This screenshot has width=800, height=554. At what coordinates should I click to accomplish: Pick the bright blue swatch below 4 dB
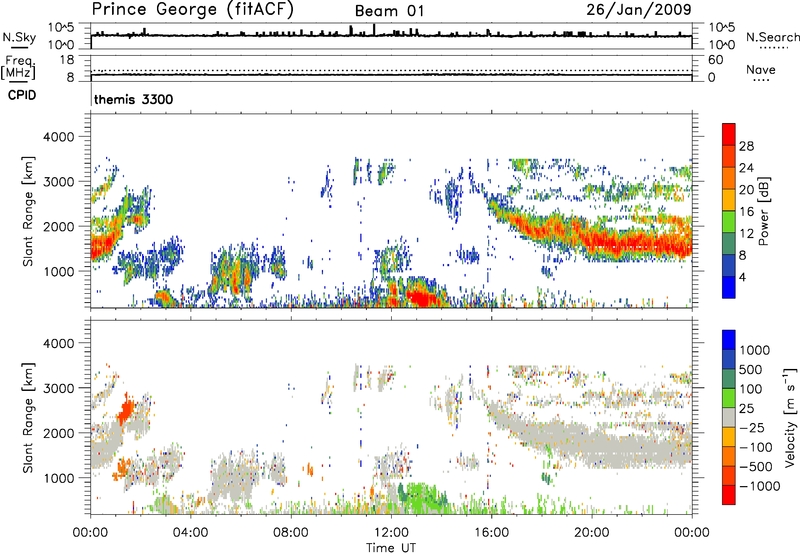coord(729,287)
